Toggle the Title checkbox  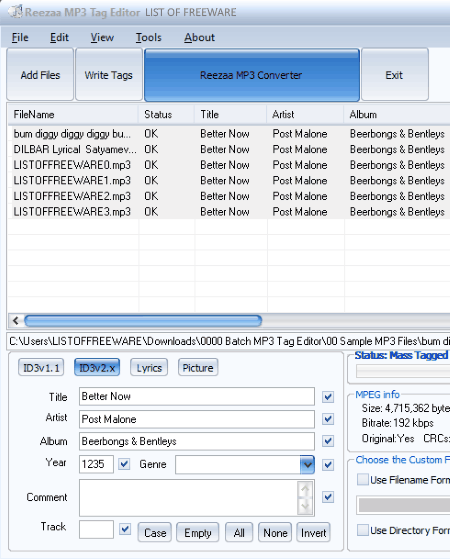point(328,397)
